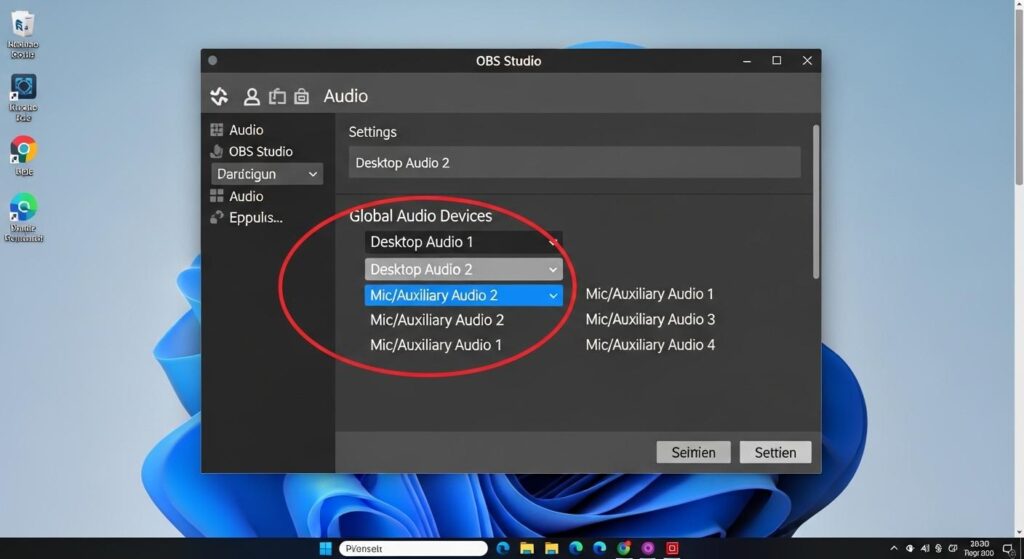Choose plain Mic/Auxiliary Audio 2 option below blue dropdown
Screen dimensions: 1024x559
tap(437, 320)
